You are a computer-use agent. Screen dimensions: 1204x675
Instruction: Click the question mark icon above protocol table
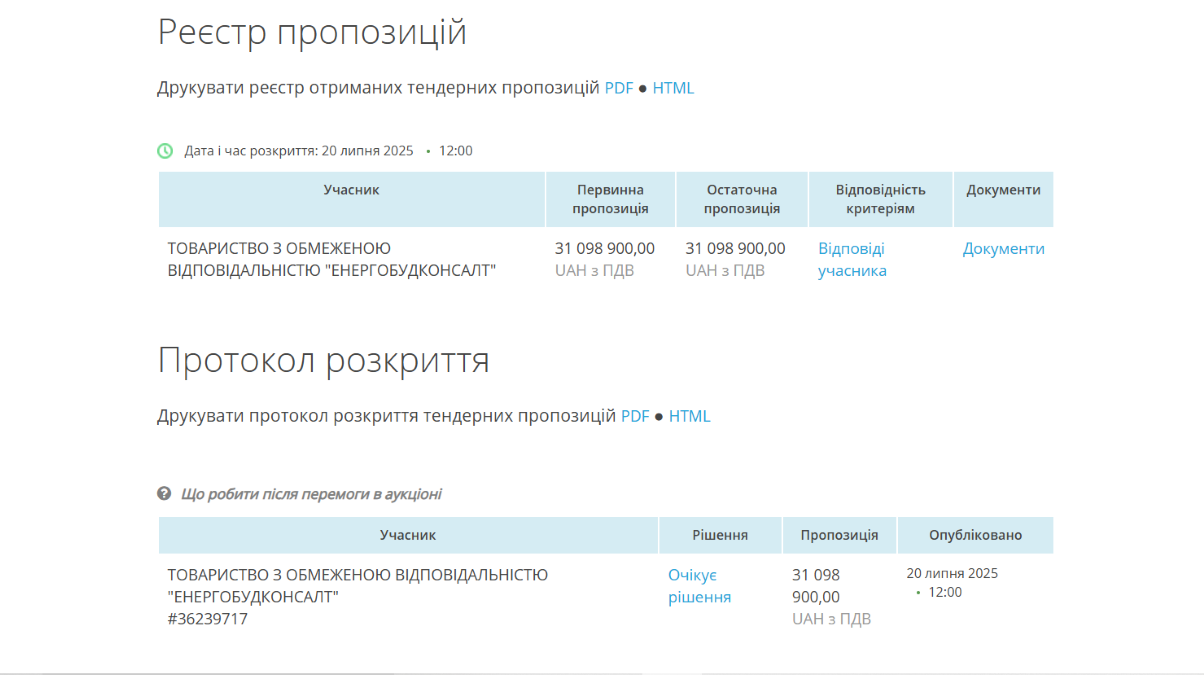click(164, 494)
